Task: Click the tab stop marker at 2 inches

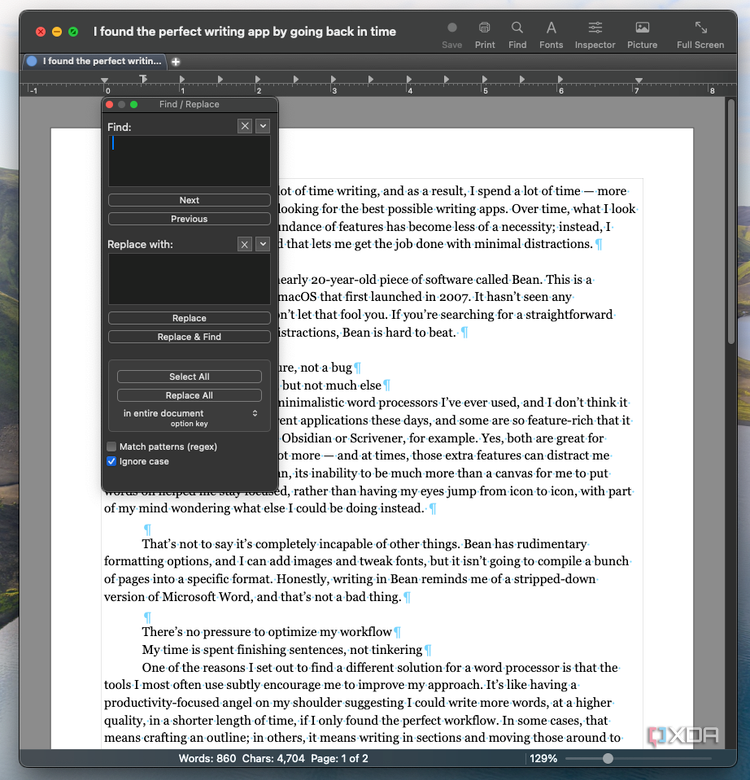Action: tap(258, 79)
